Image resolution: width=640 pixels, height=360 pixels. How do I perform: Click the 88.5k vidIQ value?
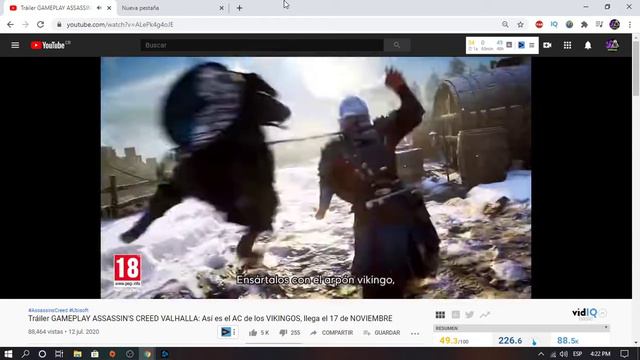pos(568,340)
